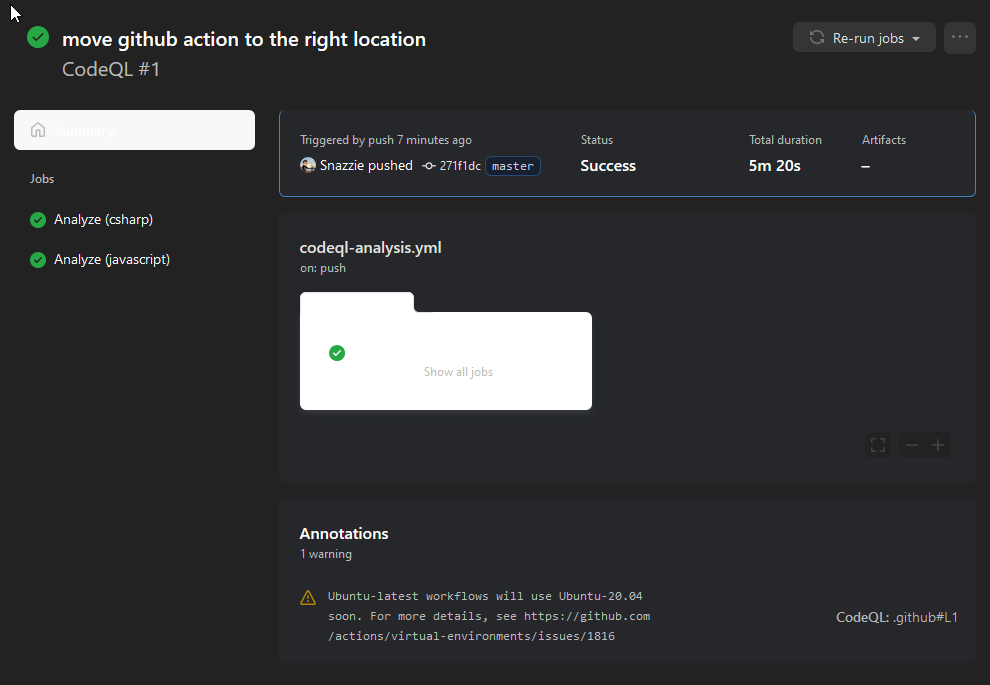The image size is (990, 685).
Task: Click the Analyze (javascript) green check icon
Action: [38, 259]
